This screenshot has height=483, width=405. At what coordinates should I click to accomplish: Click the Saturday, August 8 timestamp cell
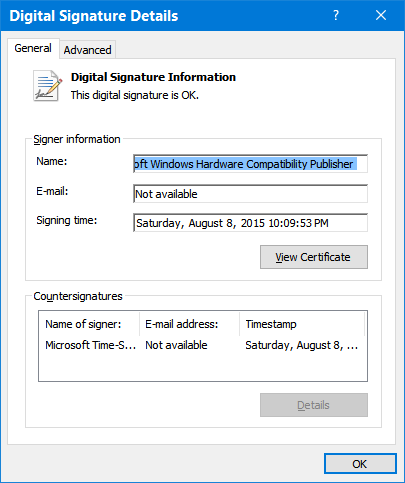[x=302, y=345]
